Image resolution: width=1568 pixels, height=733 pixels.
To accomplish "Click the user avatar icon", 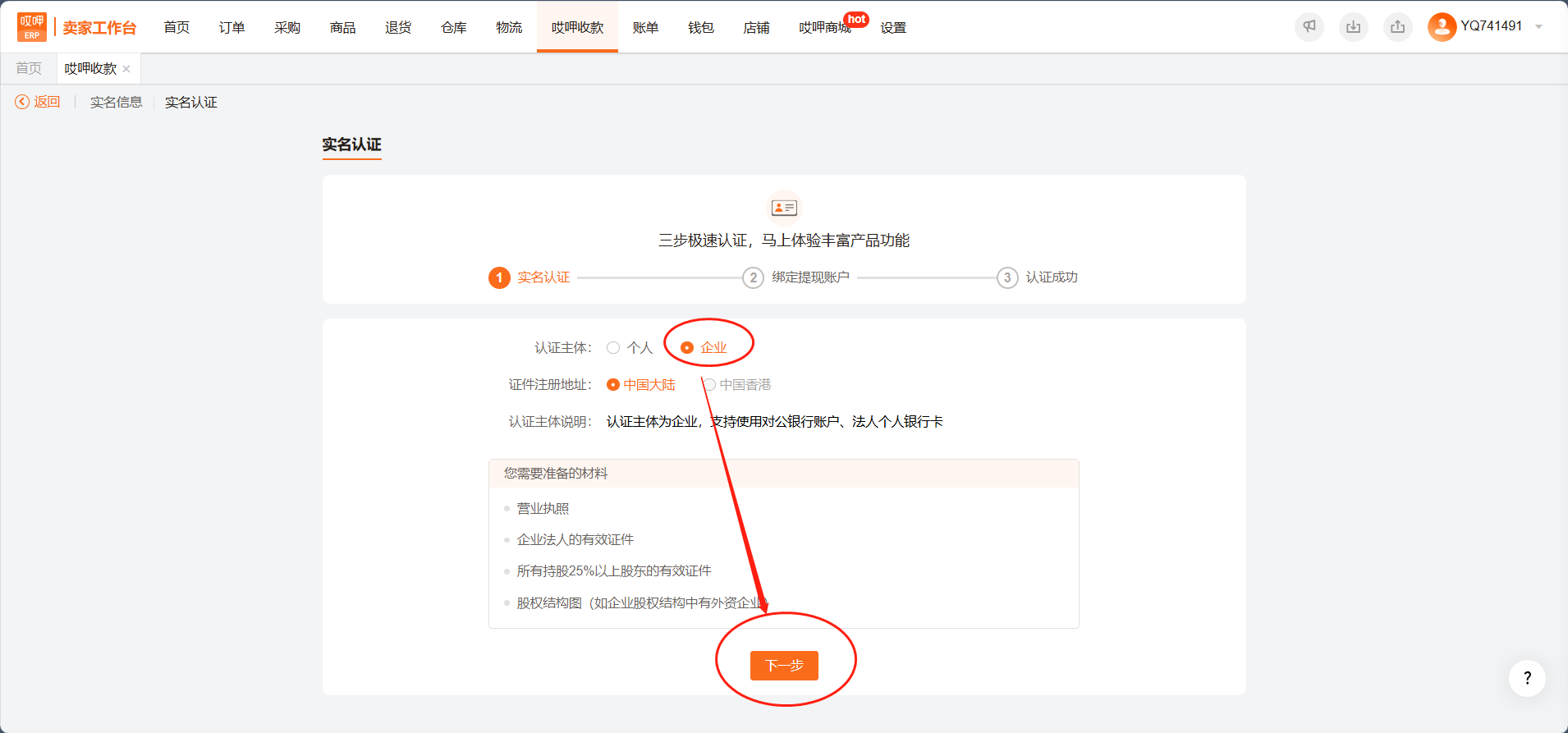I will click(x=1442, y=27).
